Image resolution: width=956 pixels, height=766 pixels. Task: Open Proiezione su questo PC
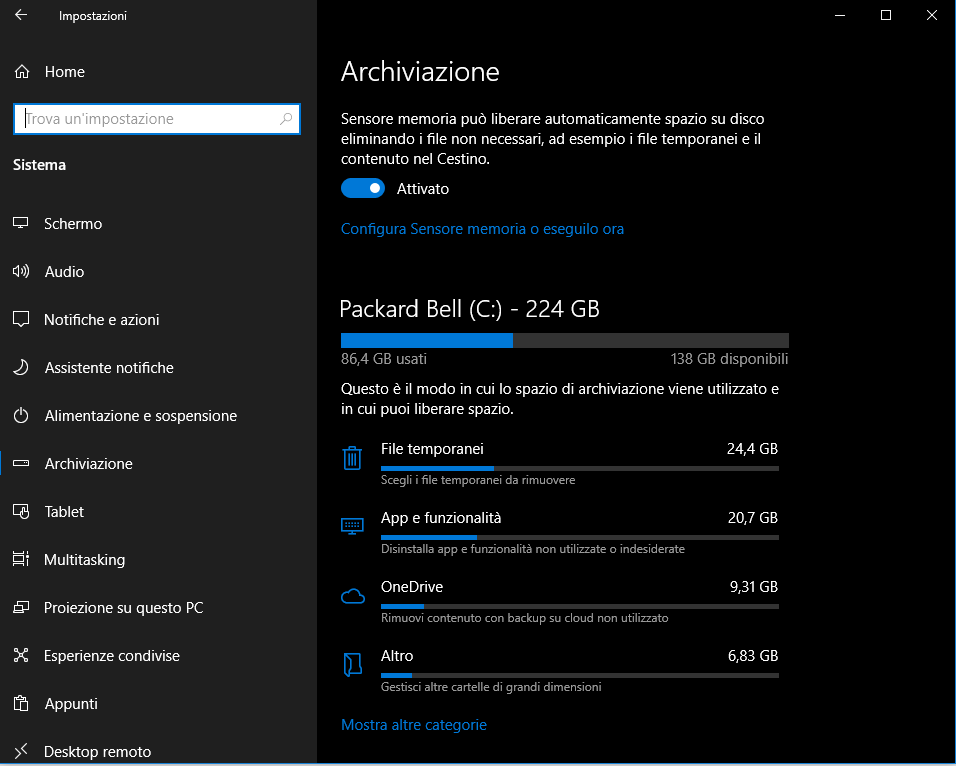click(123, 608)
